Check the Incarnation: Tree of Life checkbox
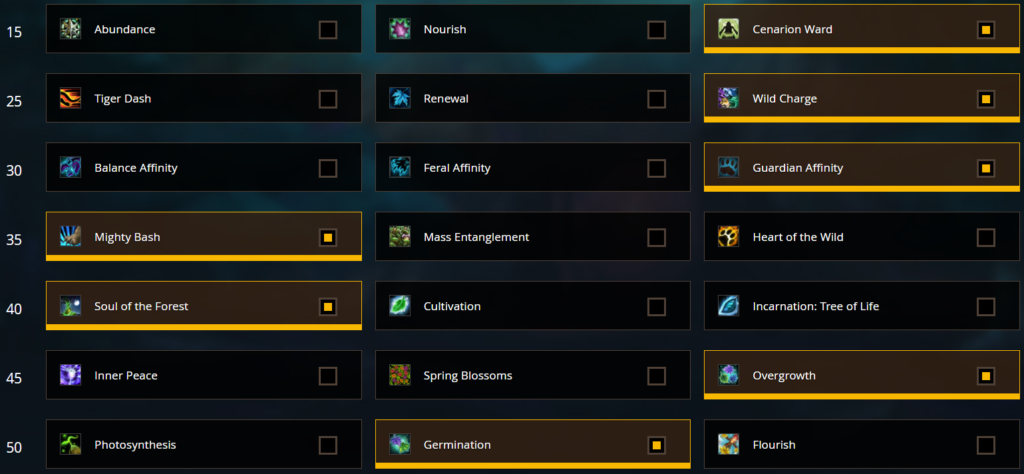 (x=986, y=306)
